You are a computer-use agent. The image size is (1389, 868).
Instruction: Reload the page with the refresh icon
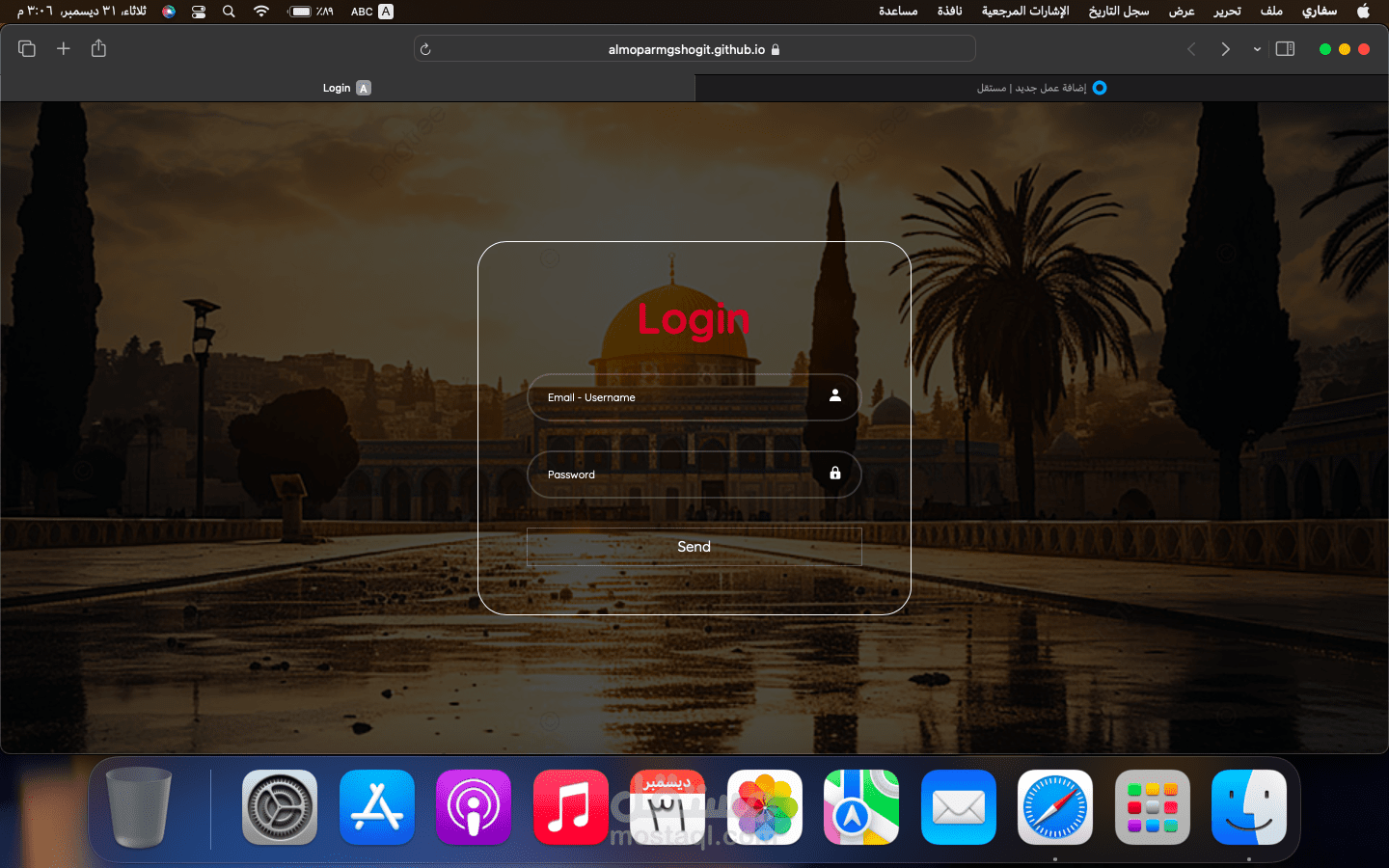pos(425,49)
